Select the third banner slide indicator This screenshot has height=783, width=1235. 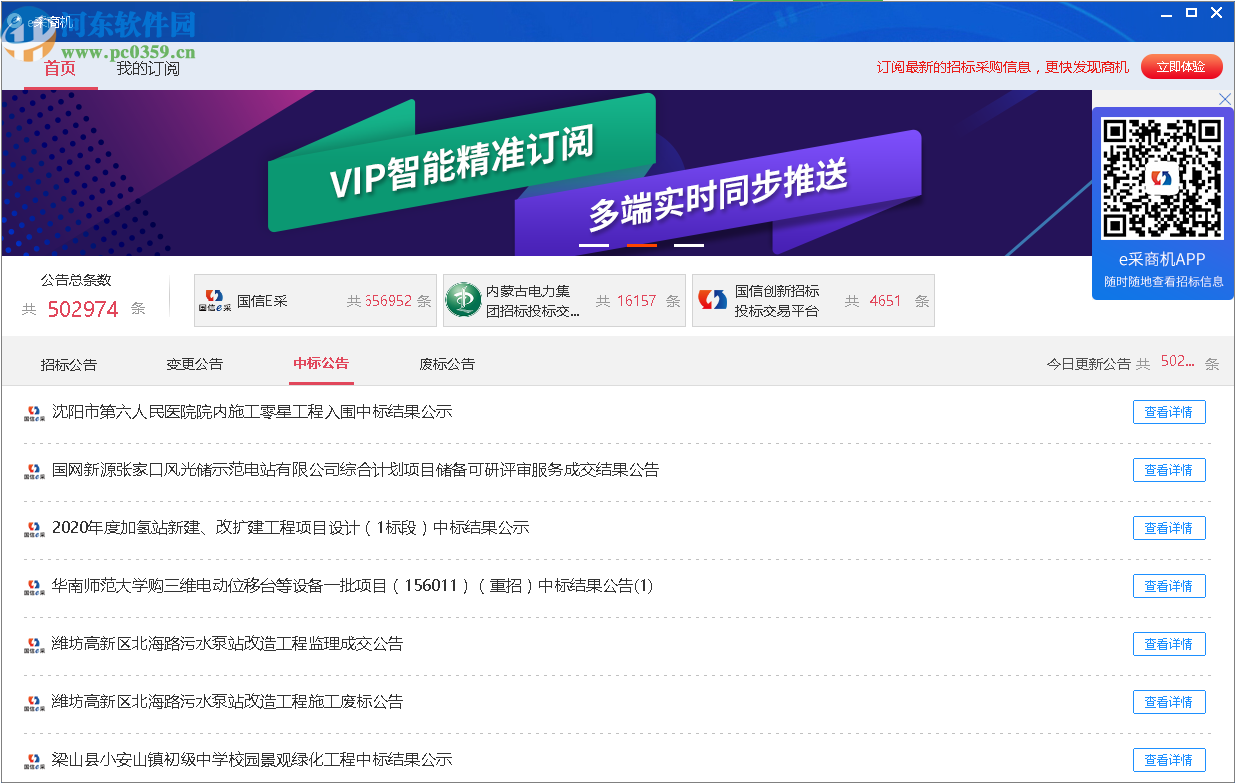click(x=689, y=245)
